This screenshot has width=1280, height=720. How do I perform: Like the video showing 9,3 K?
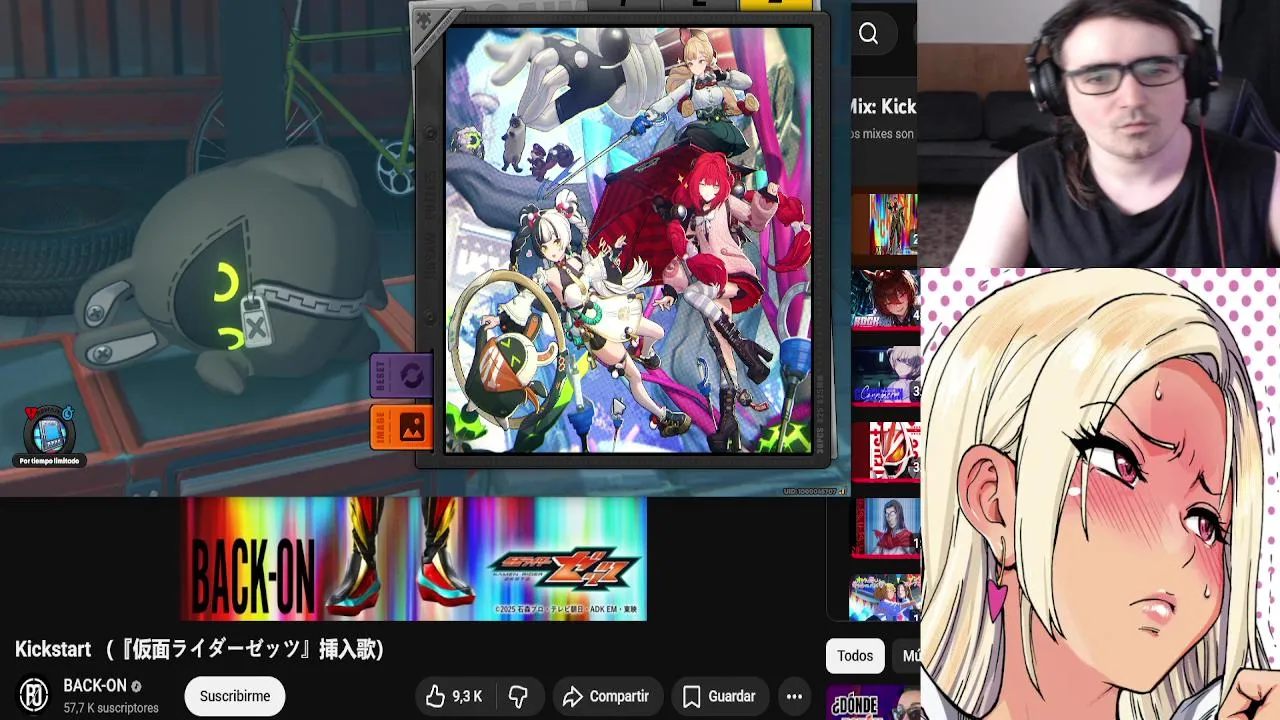tap(455, 696)
